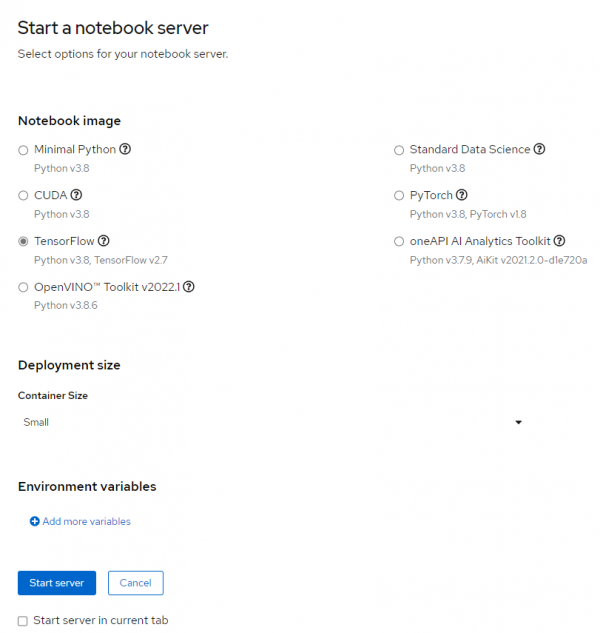This screenshot has height=633, width=600.
Task: Click help icon beside oneAPI AI Analytics Toolkit
Action: pyautogui.click(x=560, y=241)
